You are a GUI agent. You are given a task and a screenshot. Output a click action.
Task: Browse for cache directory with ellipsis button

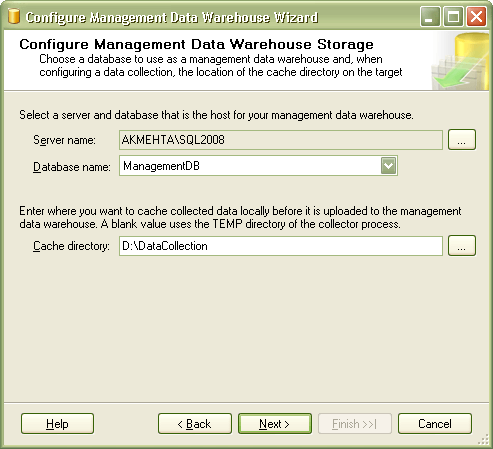coord(462,246)
